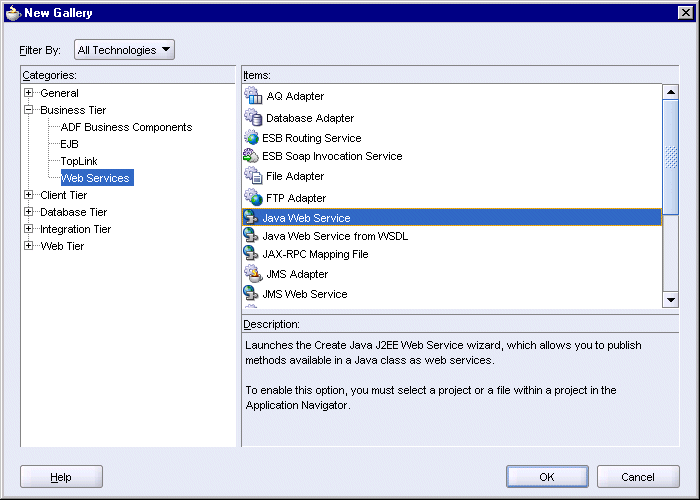
Task: Expand the Web Tier category
Action: [x=29, y=246]
